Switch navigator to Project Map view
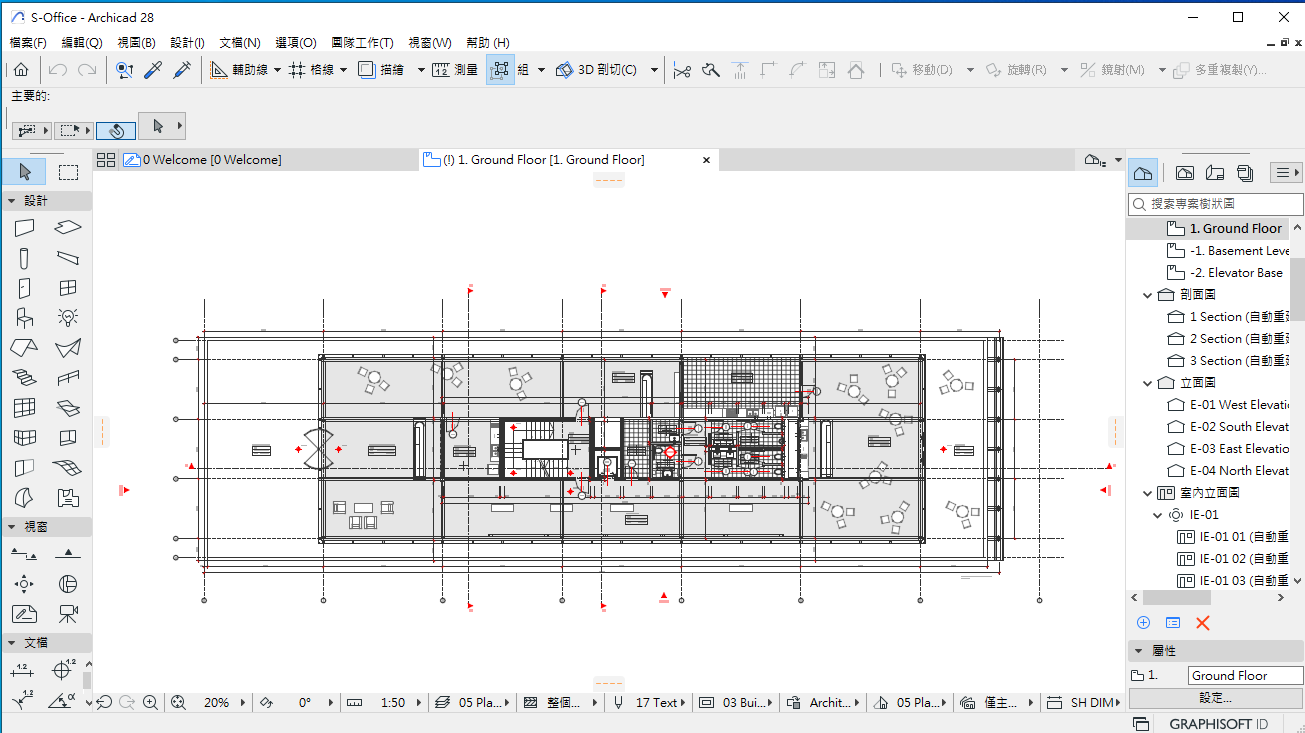 pos(1143,173)
